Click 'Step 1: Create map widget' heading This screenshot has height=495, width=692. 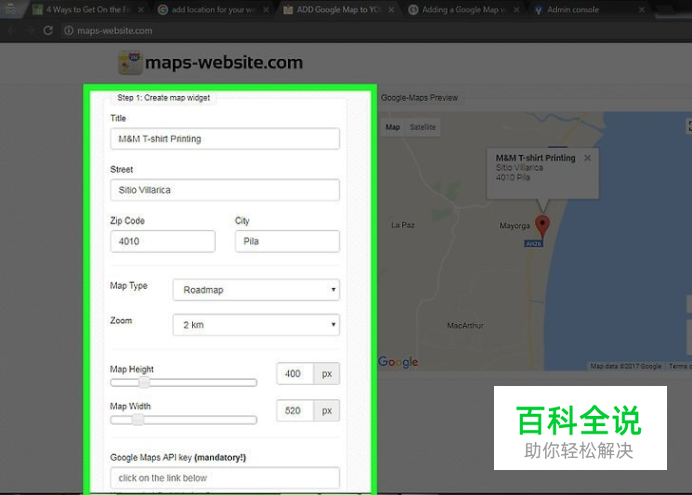(x=164, y=98)
